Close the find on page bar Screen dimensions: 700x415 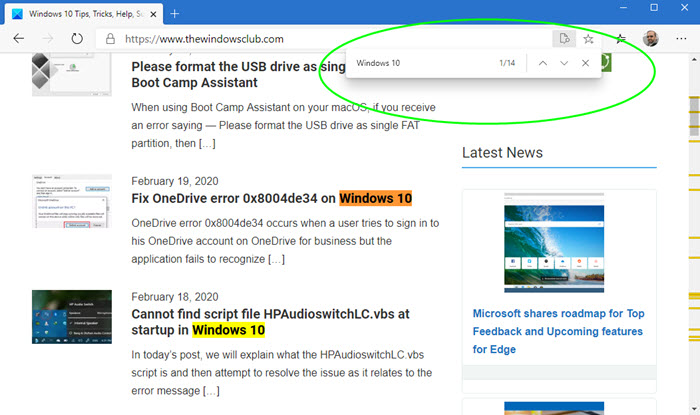[x=585, y=63]
